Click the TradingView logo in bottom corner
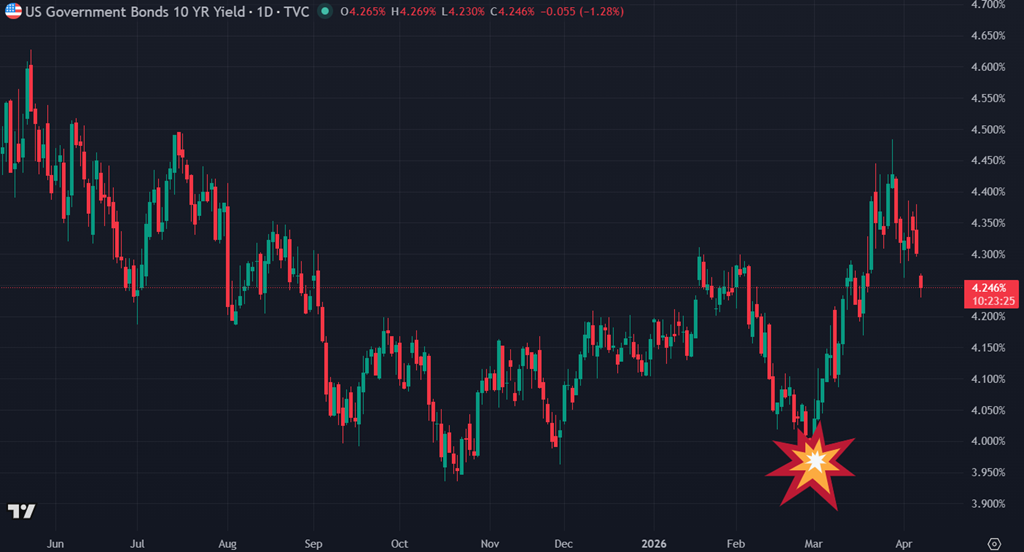1024x552 pixels. click(21, 511)
